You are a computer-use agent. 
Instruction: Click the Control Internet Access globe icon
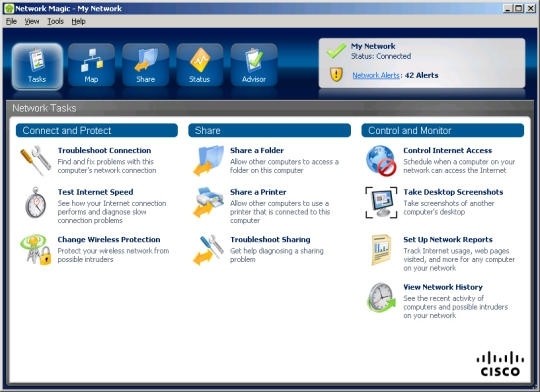point(381,161)
